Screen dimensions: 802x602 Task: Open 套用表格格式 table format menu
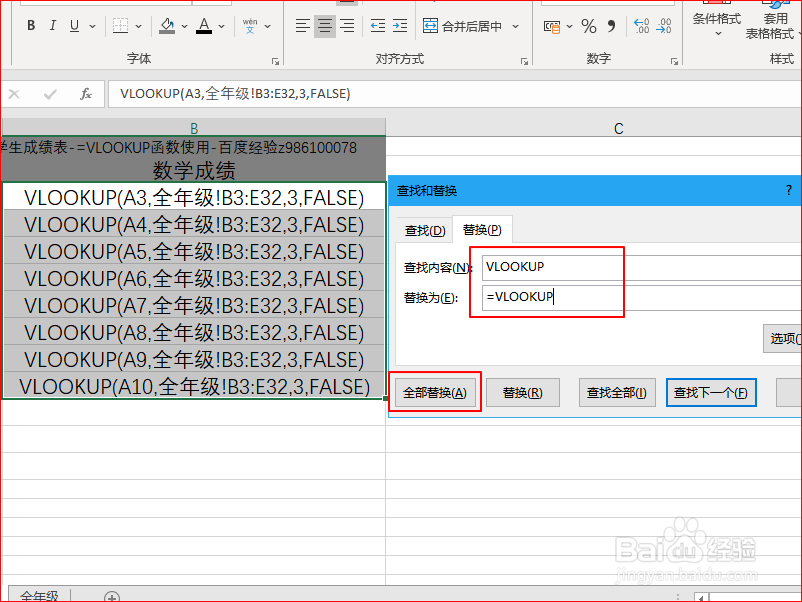pos(771,20)
